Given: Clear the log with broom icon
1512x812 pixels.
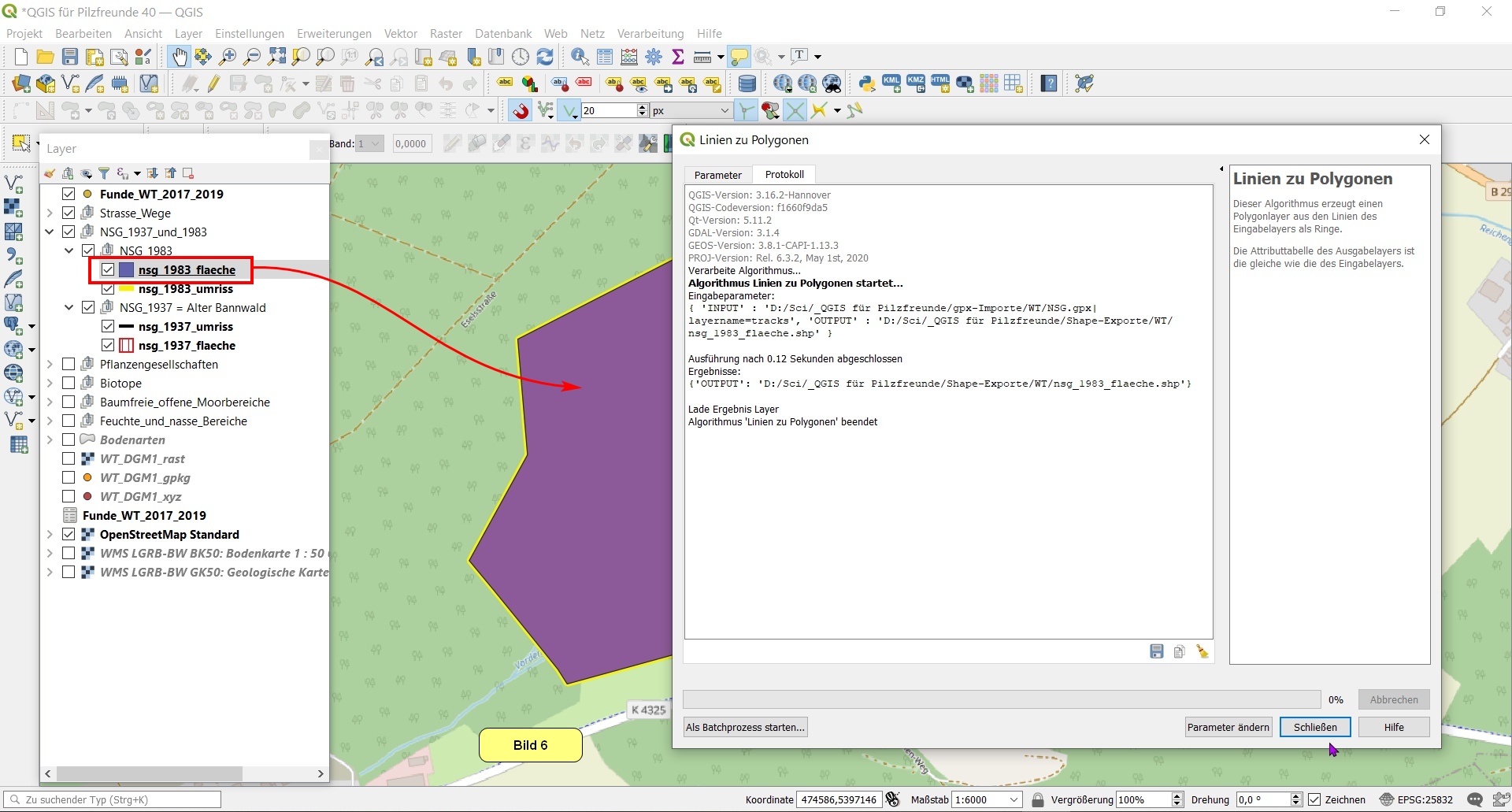Looking at the screenshot, I should click(1203, 651).
